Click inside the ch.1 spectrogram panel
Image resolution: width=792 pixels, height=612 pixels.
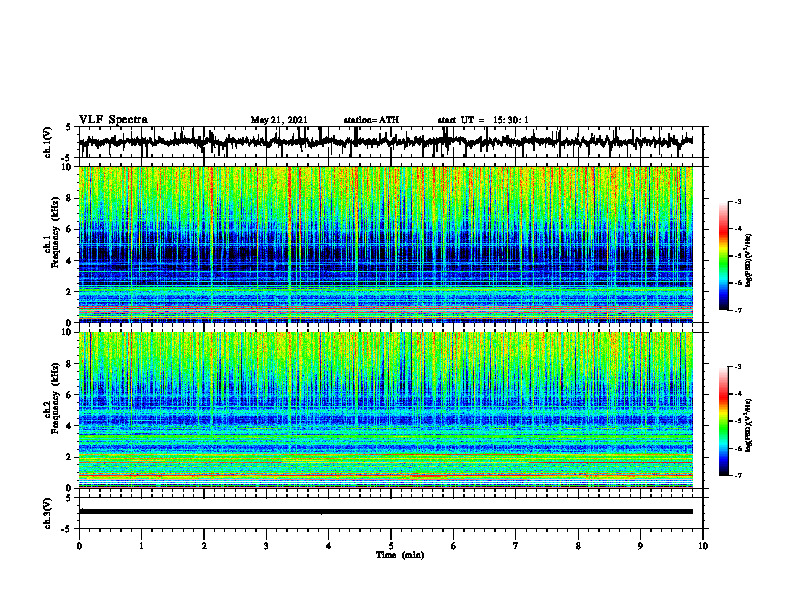386,244
